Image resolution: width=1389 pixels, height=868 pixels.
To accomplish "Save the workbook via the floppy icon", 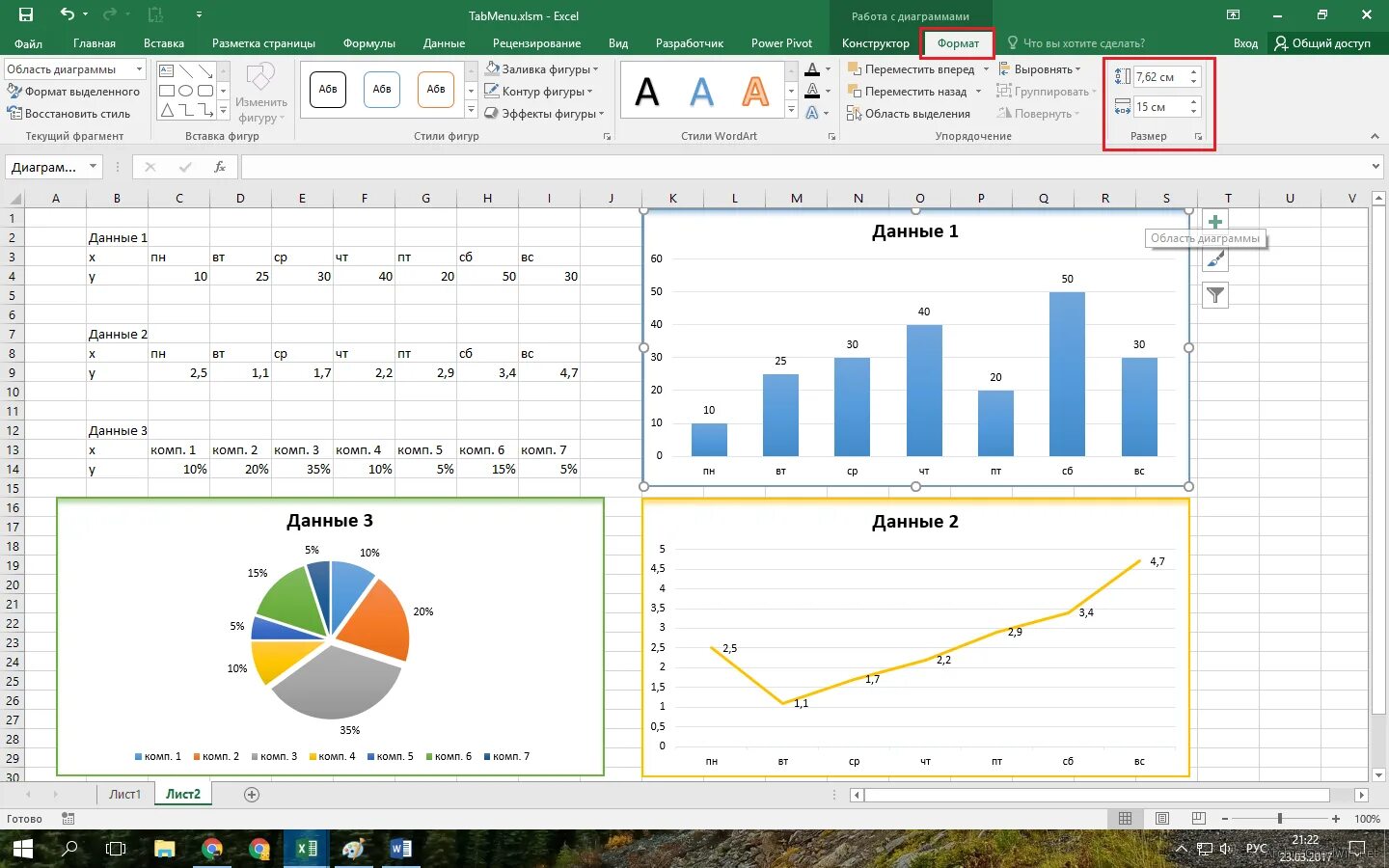I will tap(26, 14).
